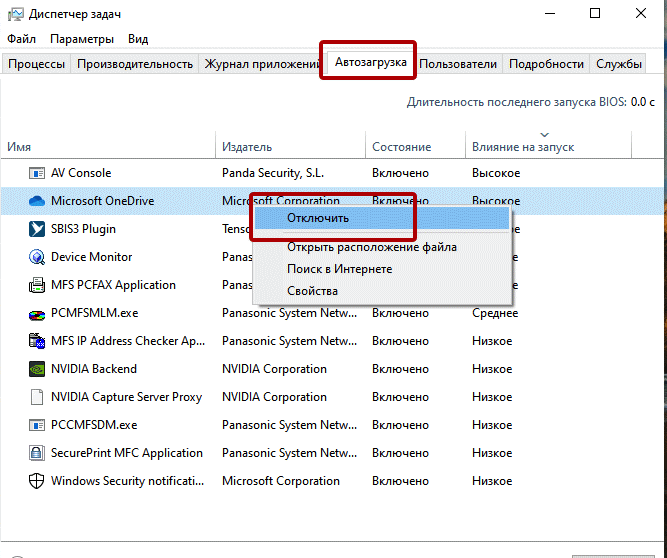Select the MFS PCFAX Application entry
This screenshot has width=667, height=558.
coord(113,285)
